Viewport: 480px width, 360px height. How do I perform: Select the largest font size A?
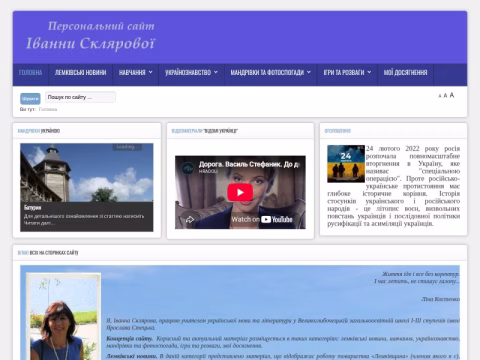point(452,95)
